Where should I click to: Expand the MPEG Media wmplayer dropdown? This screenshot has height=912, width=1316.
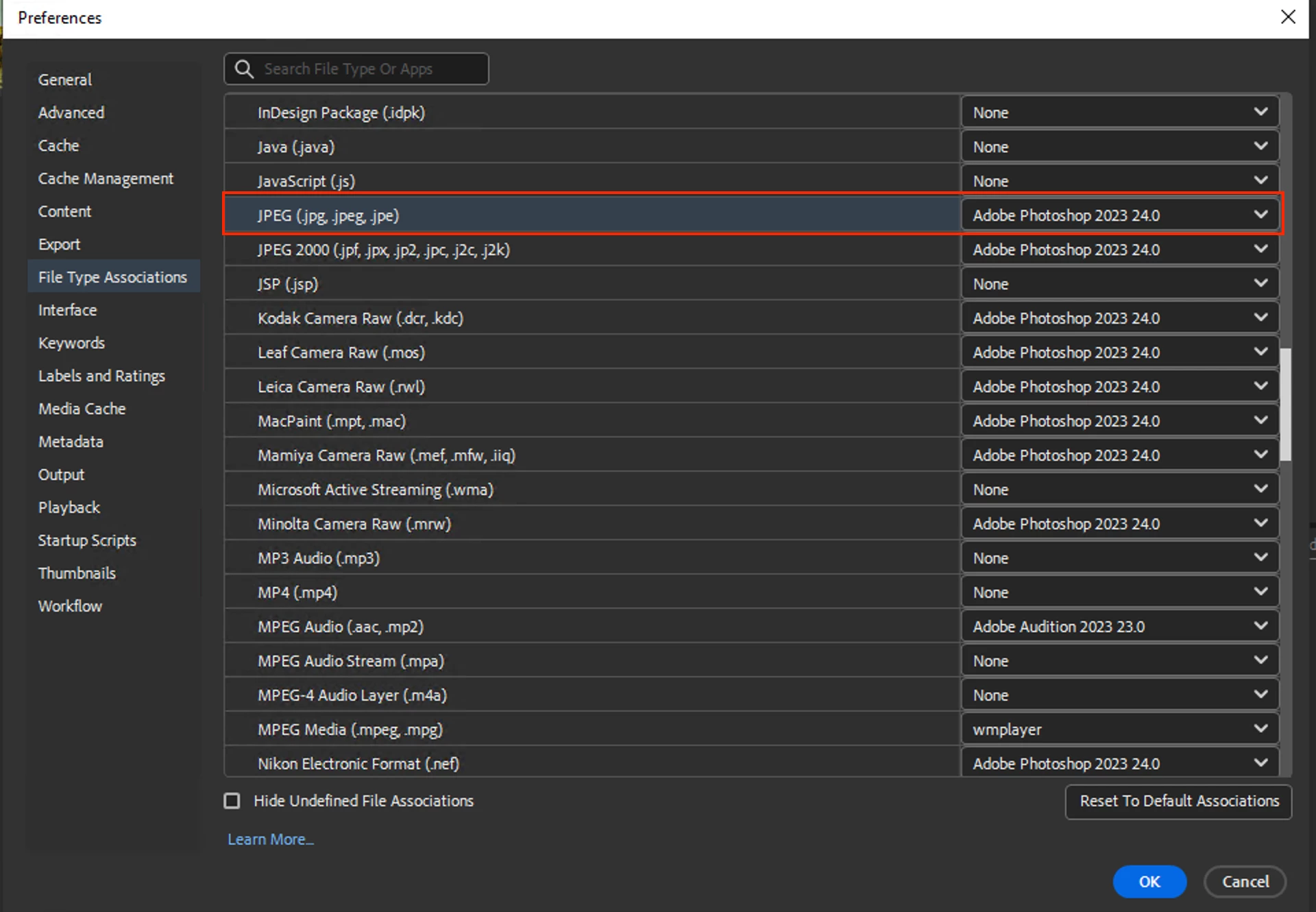point(1120,730)
